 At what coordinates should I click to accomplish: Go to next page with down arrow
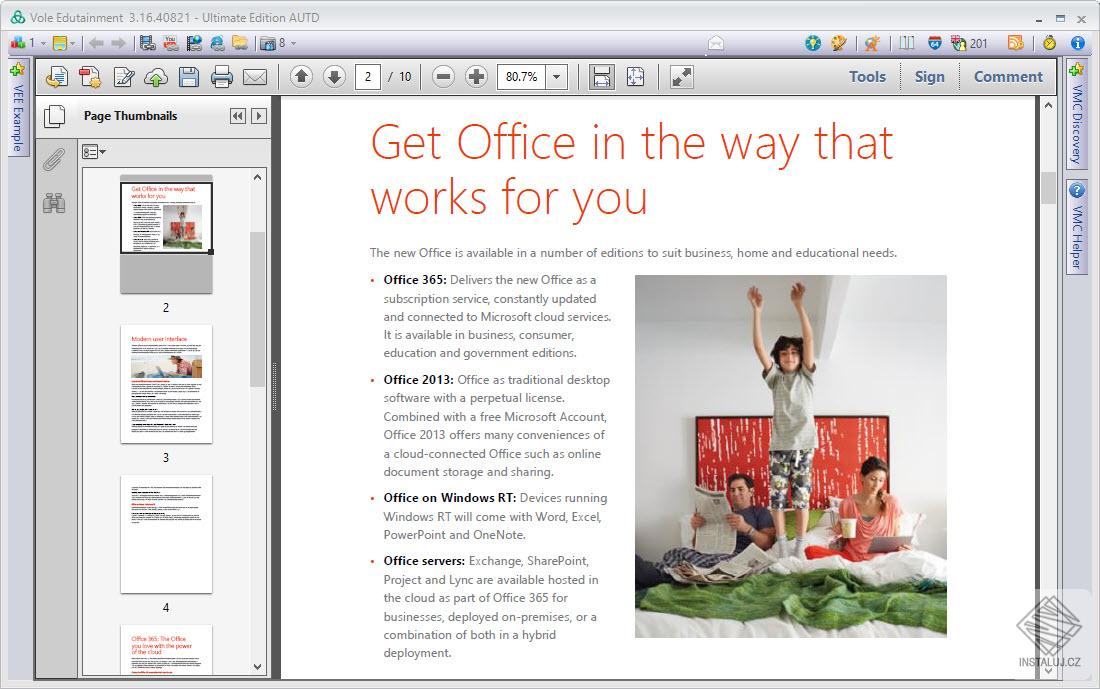coord(335,76)
